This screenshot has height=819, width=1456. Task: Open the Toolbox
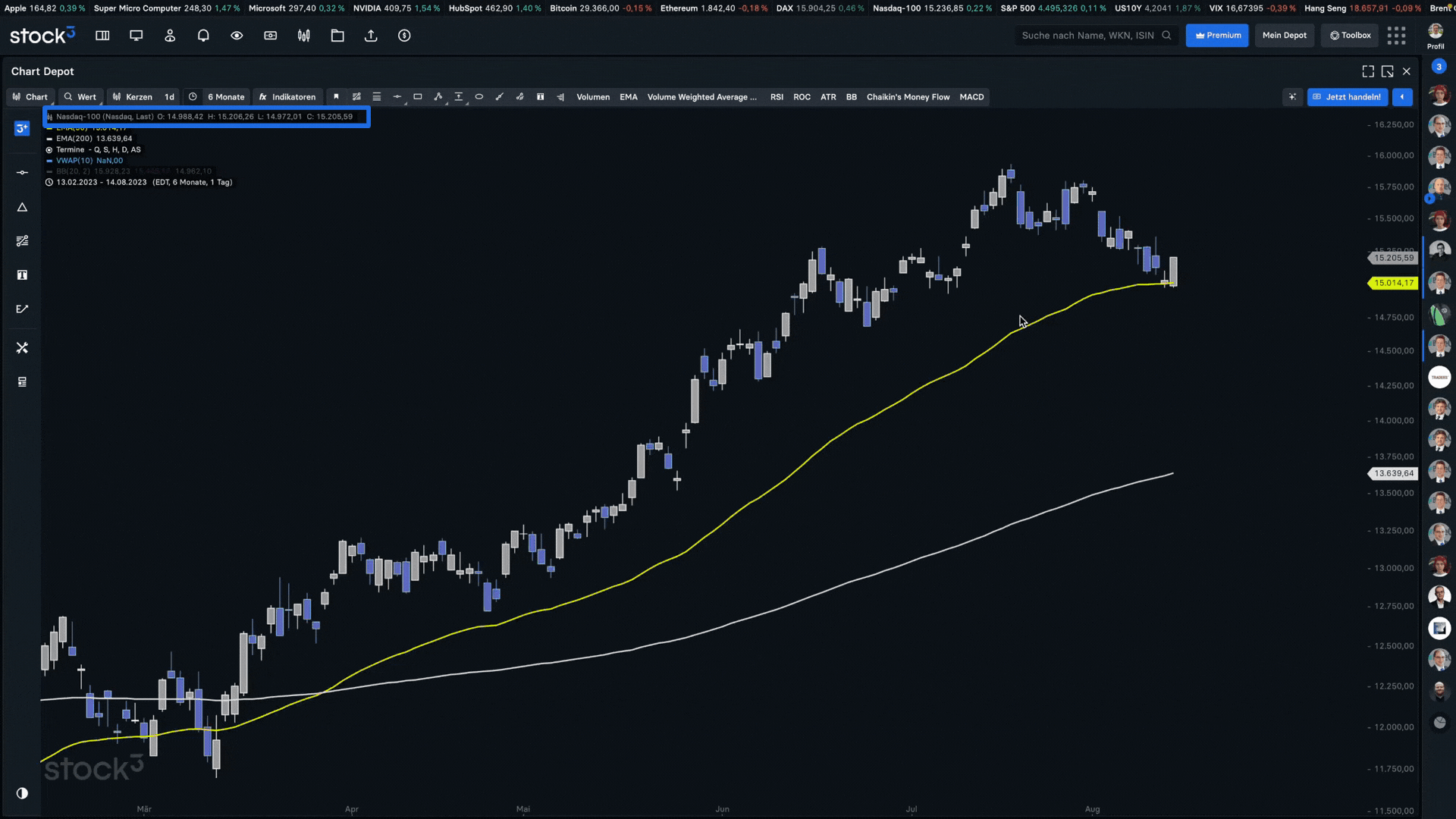pos(1350,36)
